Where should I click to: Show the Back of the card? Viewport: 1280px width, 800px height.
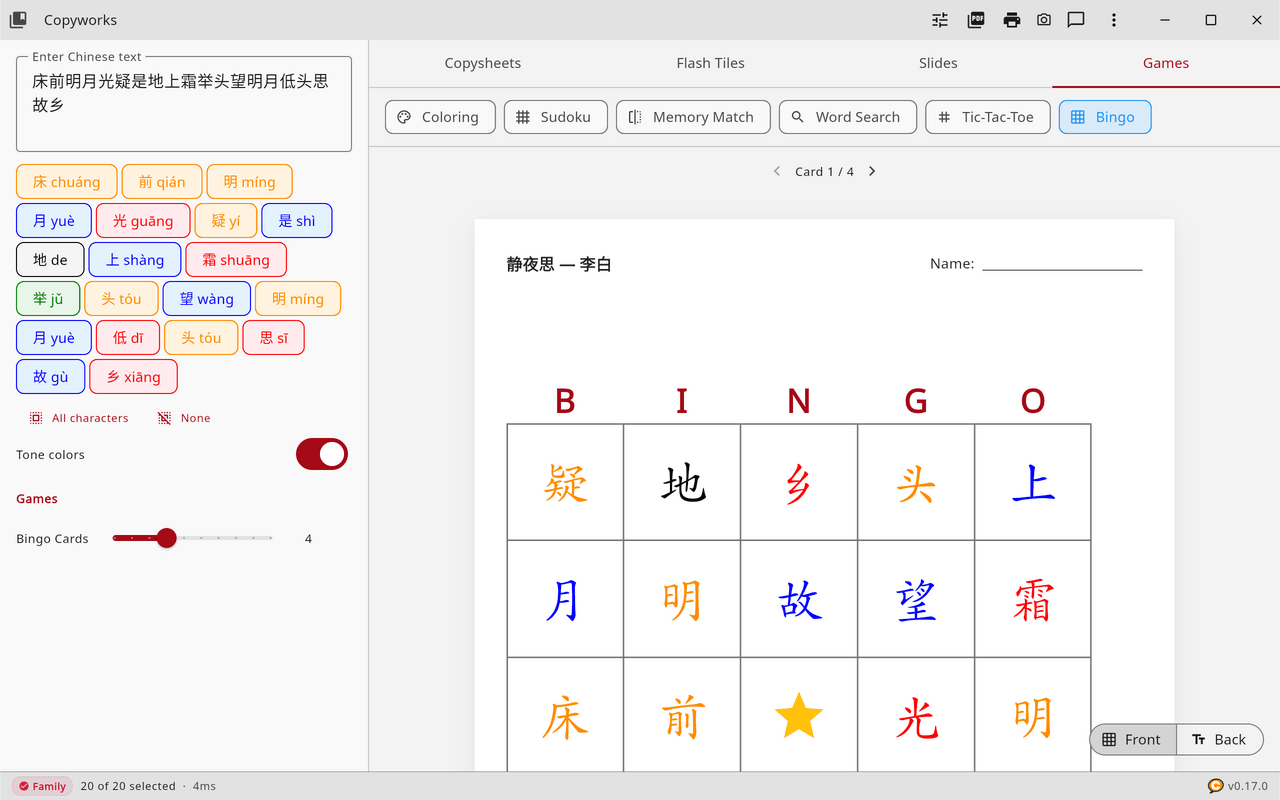pos(1220,740)
